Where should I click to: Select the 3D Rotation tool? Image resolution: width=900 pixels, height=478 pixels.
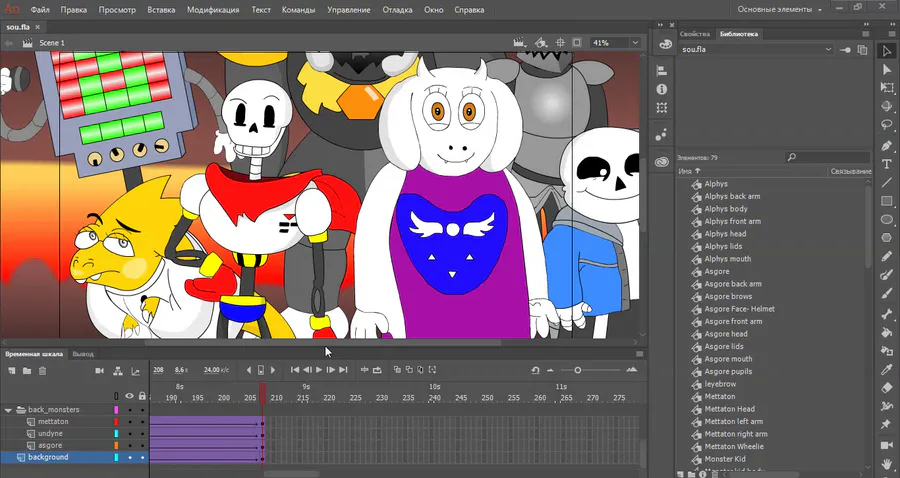point(887,106)
